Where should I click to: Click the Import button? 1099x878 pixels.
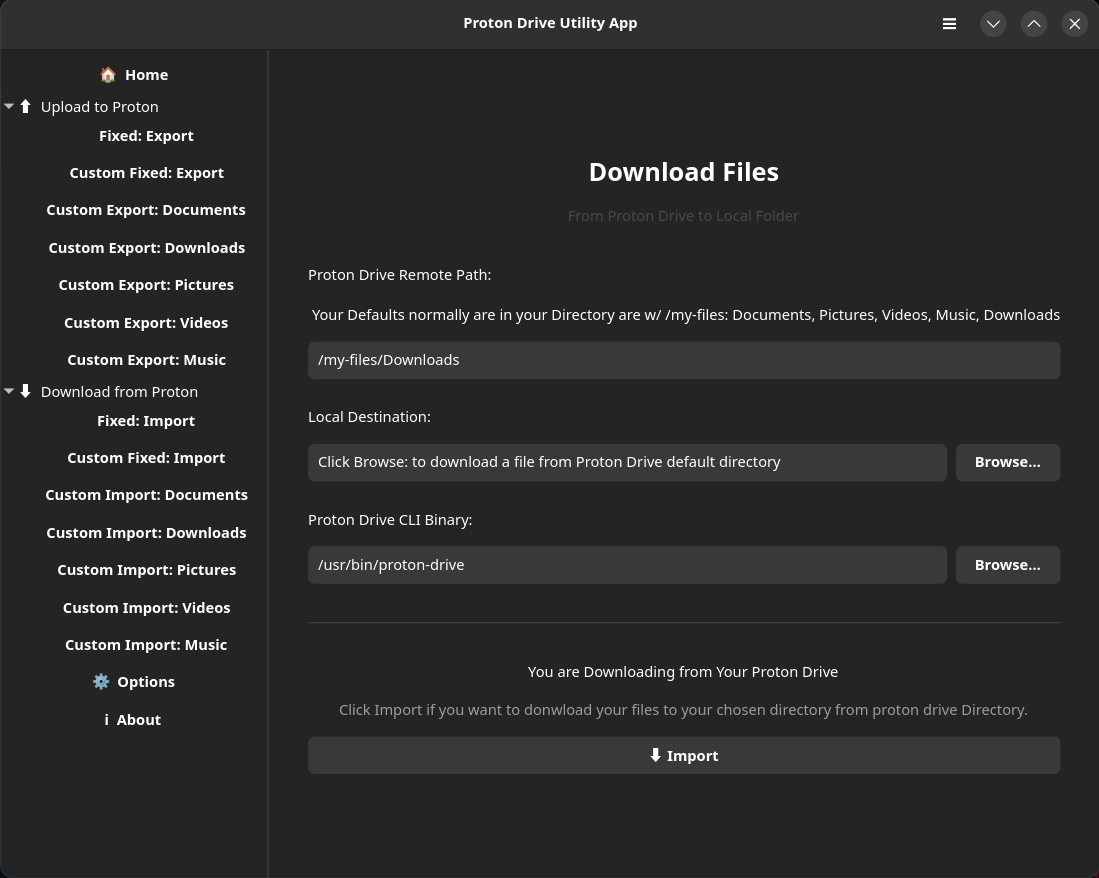684,755
